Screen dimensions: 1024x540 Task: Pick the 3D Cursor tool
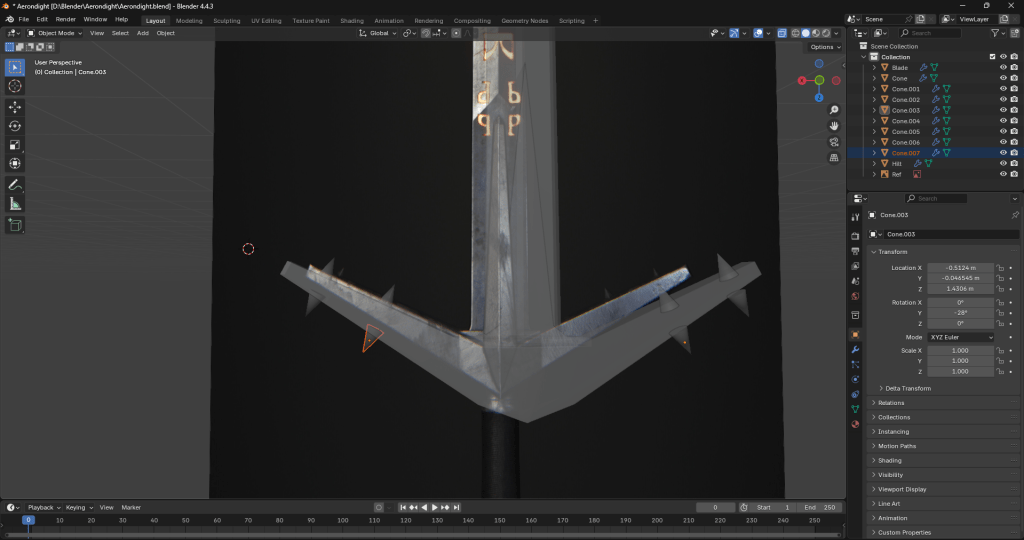(x=15, y=86)
